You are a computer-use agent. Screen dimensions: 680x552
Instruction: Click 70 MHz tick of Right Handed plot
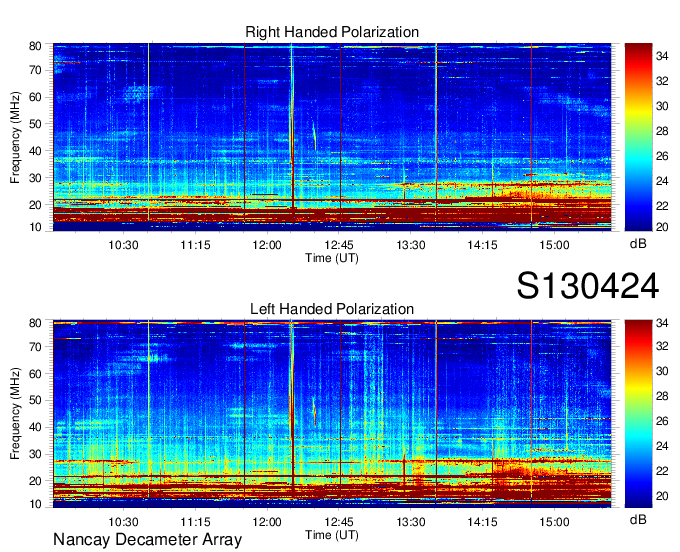(x=35, y=70)
